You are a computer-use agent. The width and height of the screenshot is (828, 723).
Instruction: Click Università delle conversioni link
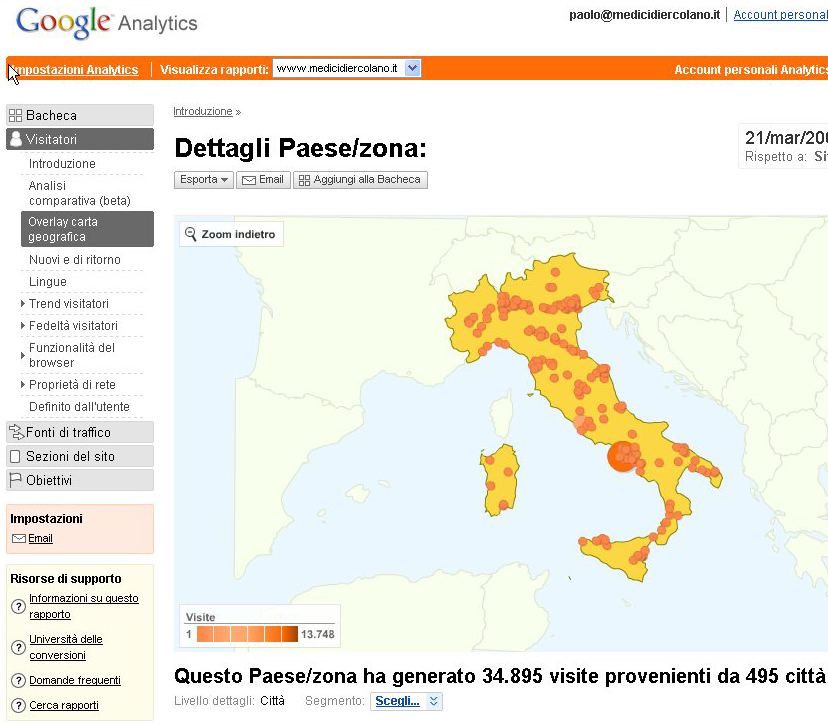click(65, 647)
